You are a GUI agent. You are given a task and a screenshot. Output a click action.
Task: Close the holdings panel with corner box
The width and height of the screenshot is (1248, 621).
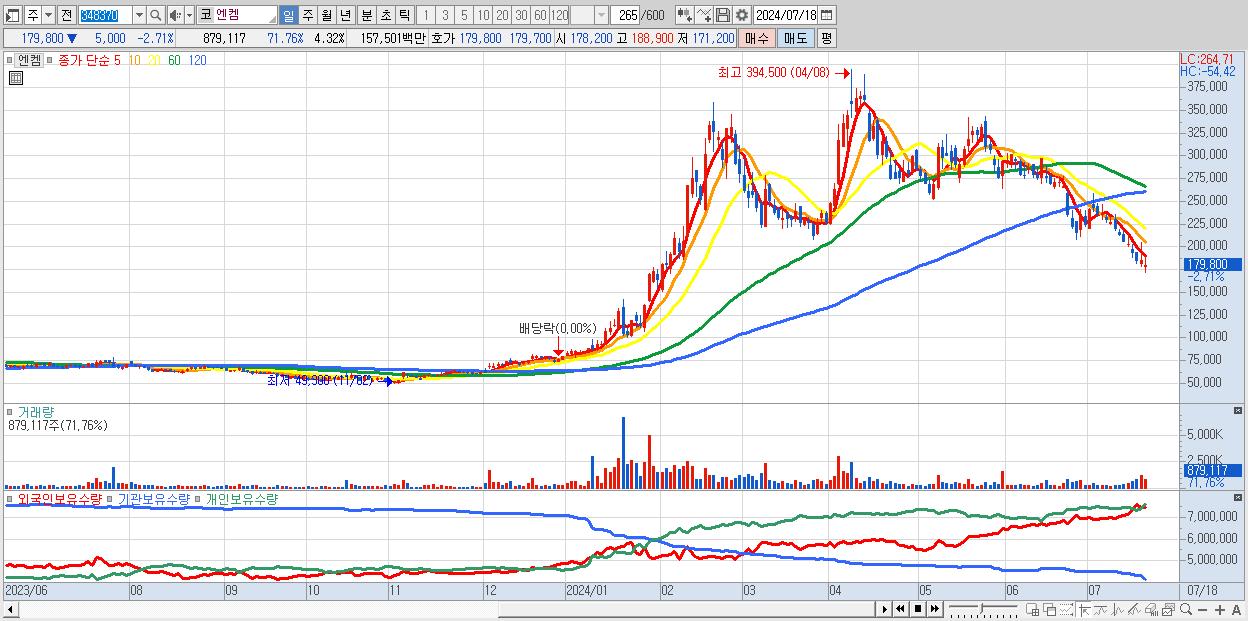(x=1240, y=497)
